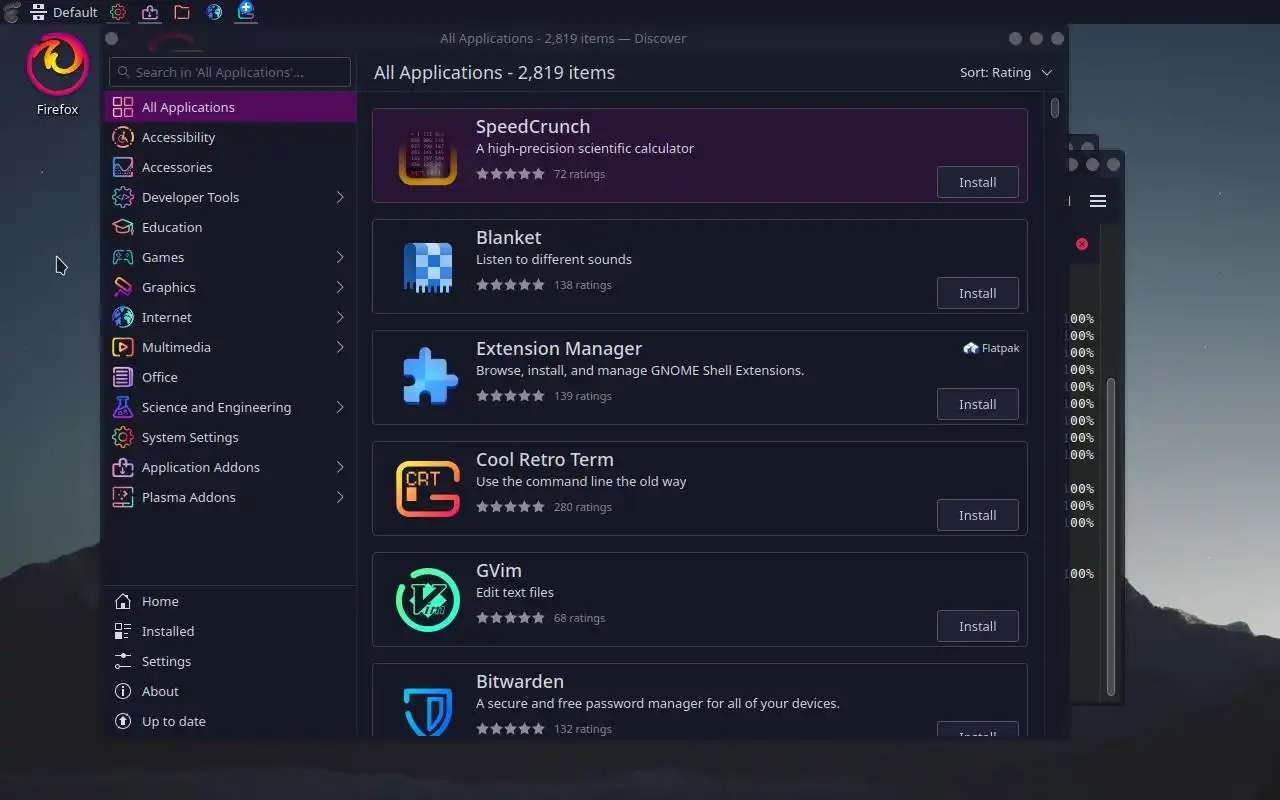Expand the Multimedia category chevron

(340, 347)
